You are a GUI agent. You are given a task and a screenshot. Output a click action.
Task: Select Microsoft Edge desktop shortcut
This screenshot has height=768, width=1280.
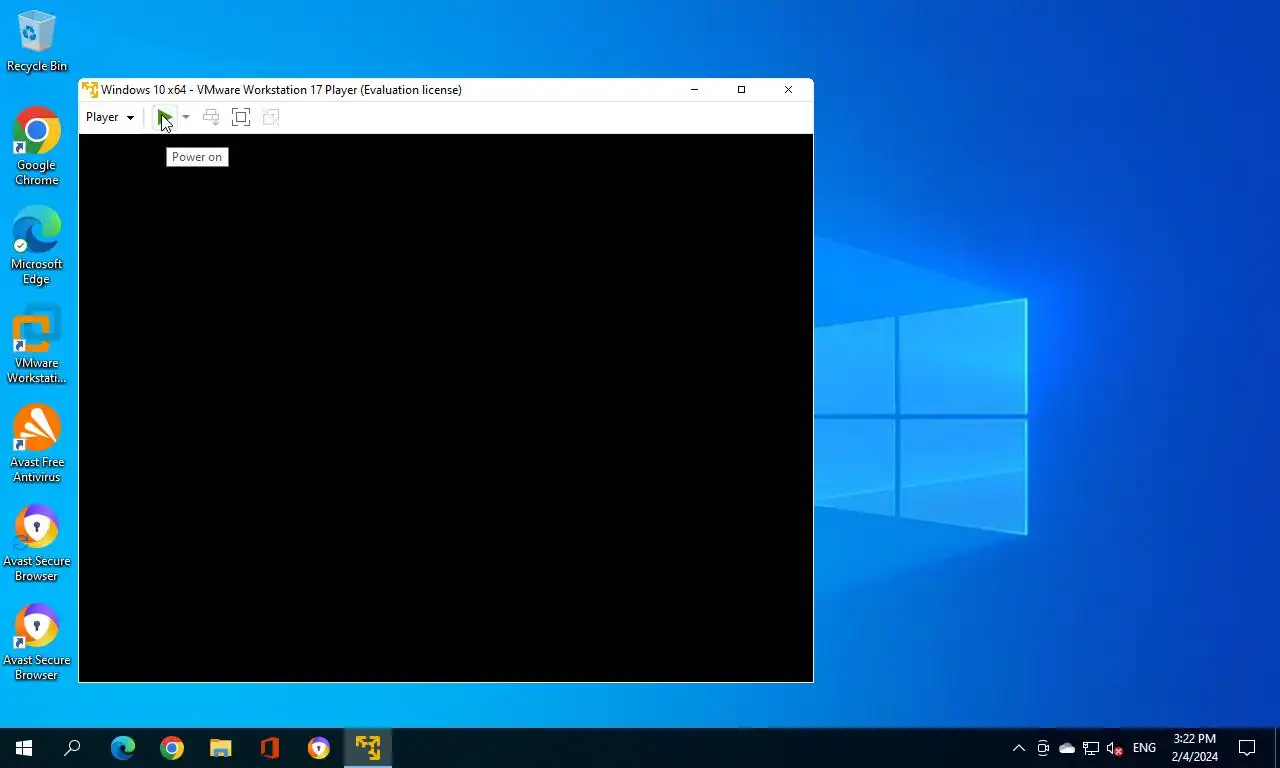[37, 245]
